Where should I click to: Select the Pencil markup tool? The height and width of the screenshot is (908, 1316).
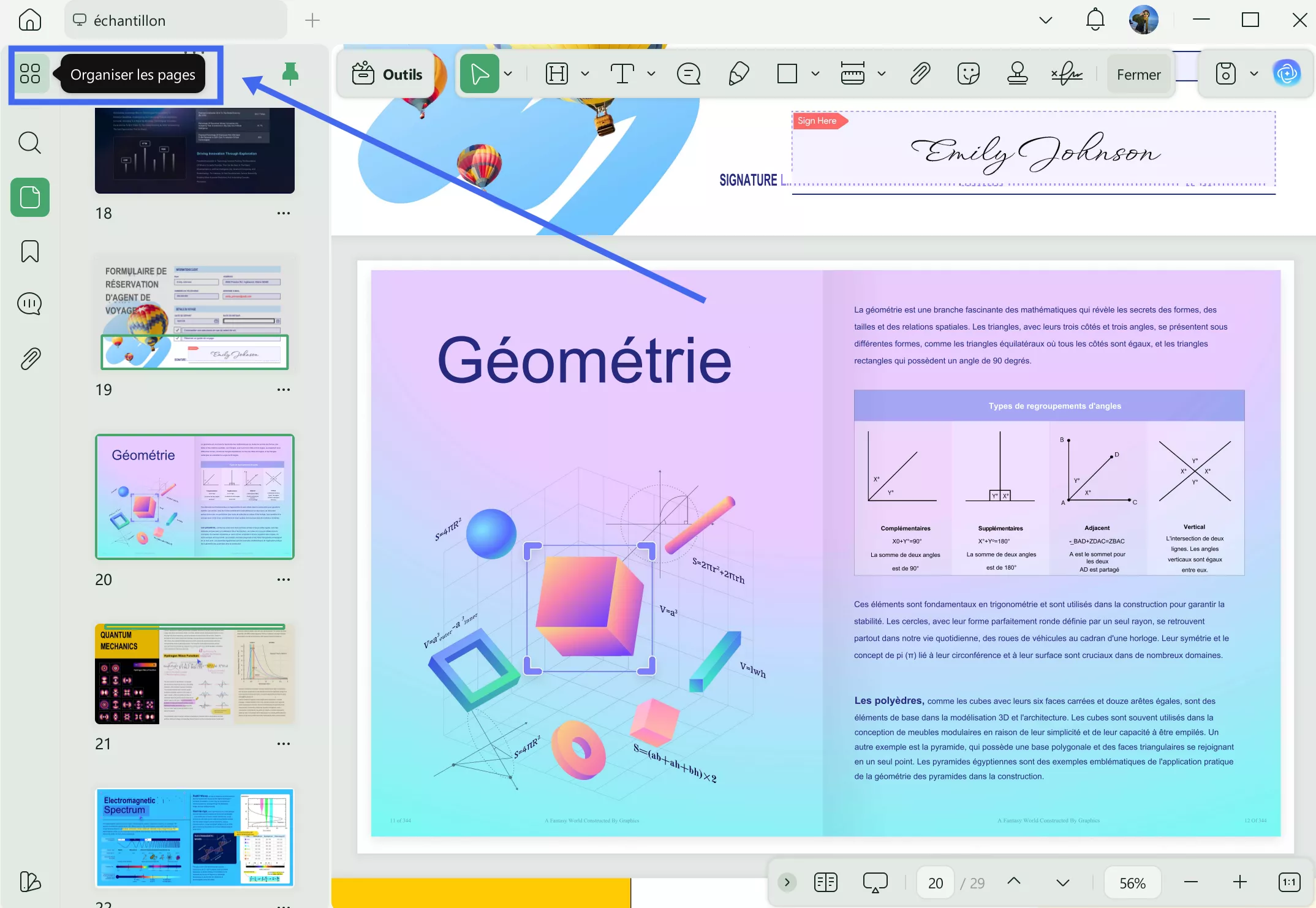click(738, 74)
